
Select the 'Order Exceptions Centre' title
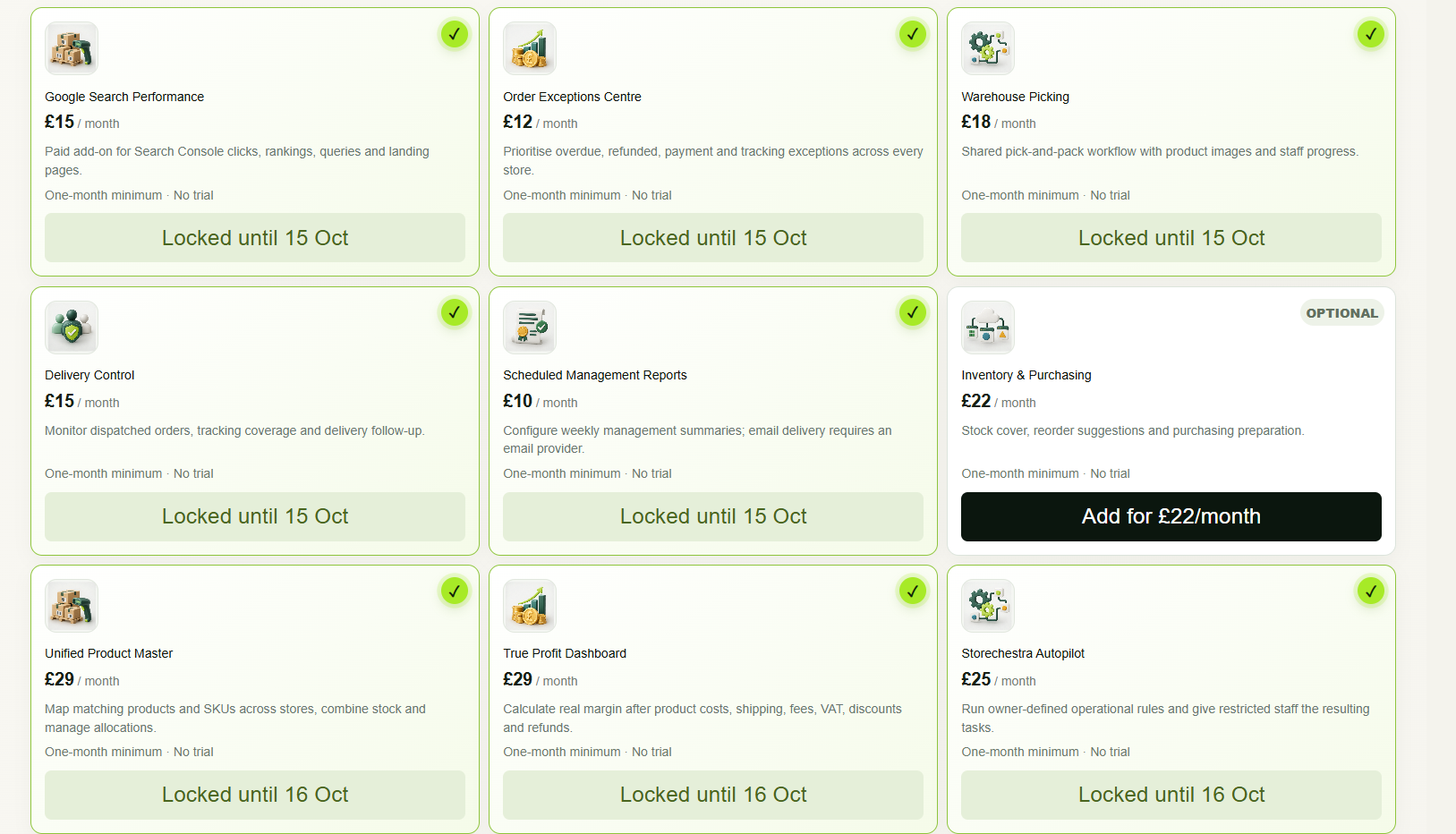572,97
